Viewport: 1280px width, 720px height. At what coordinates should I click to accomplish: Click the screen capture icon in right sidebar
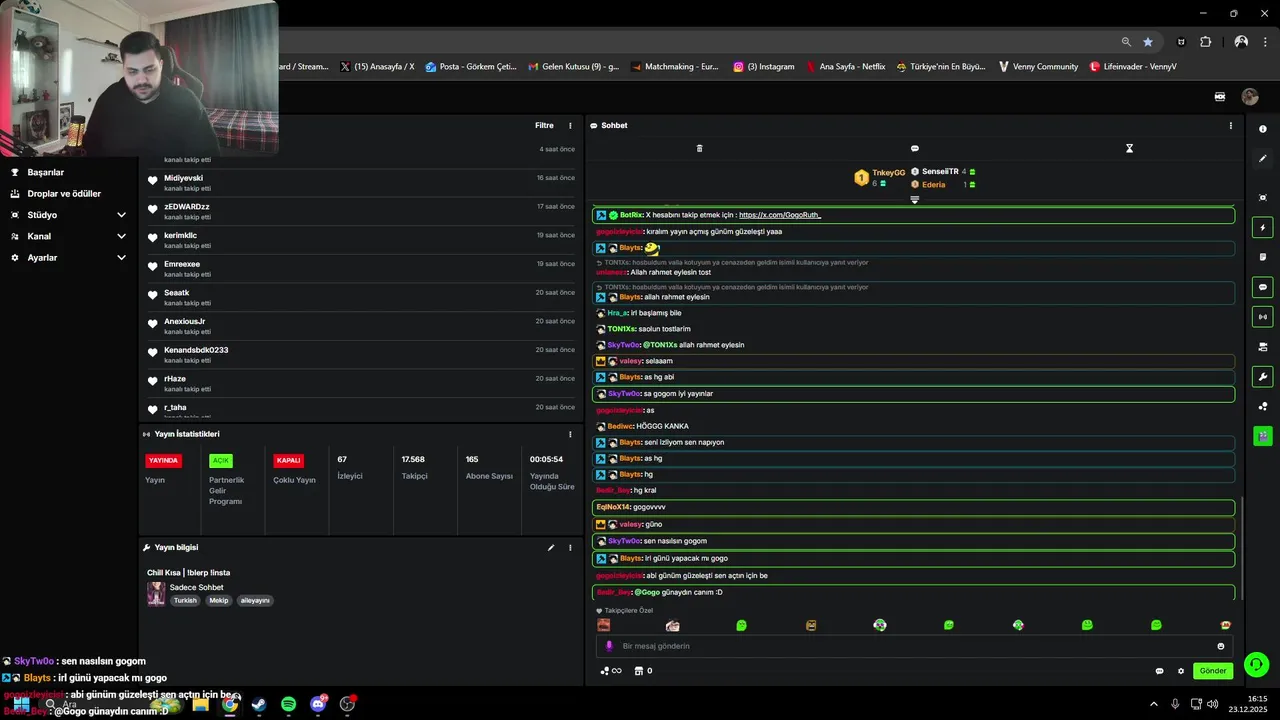click(1263, 198)
